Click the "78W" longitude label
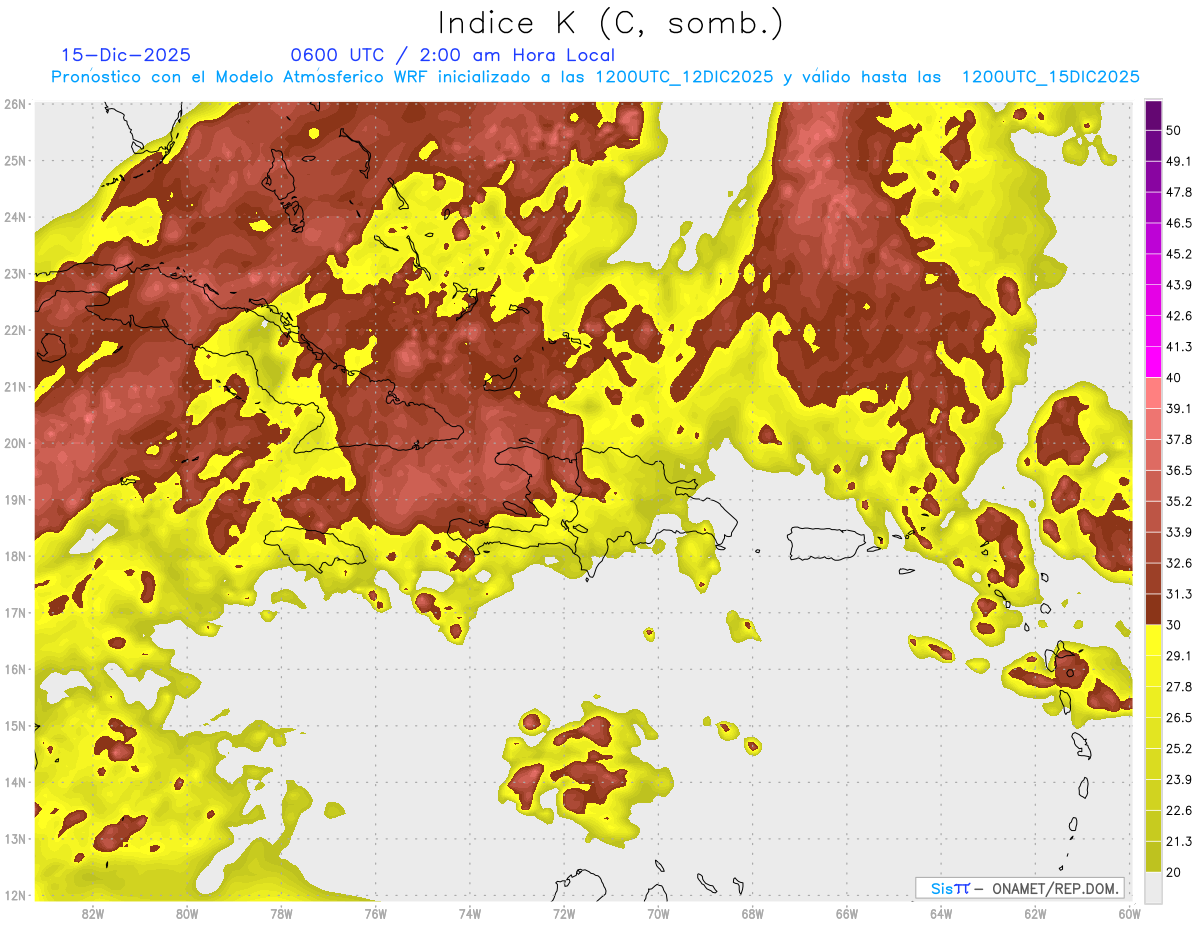The height and width of the screenshot is (927, 1200). click(x=281, y=914)
